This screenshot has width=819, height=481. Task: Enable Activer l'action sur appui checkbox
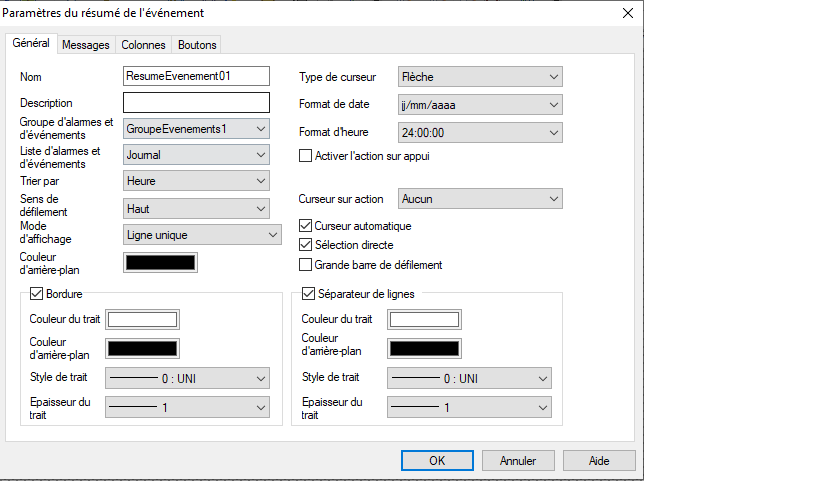click(307, 156)
